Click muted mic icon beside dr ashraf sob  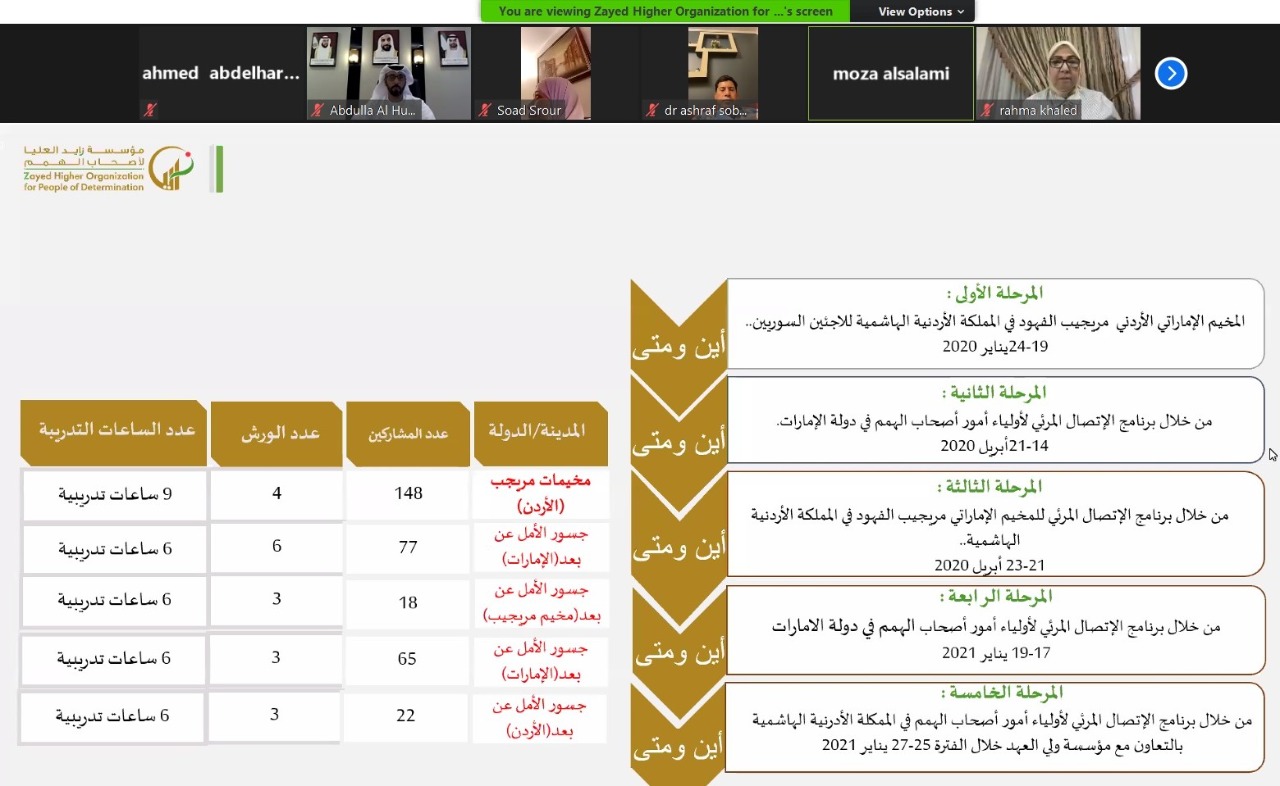652,110
